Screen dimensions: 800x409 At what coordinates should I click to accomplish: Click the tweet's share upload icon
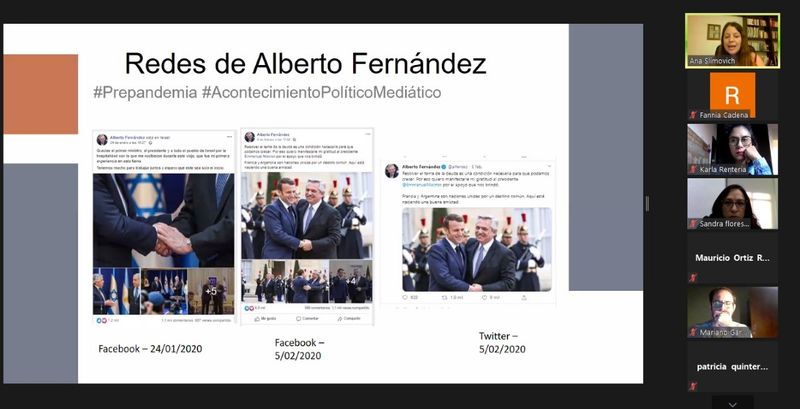pos(522,297)
